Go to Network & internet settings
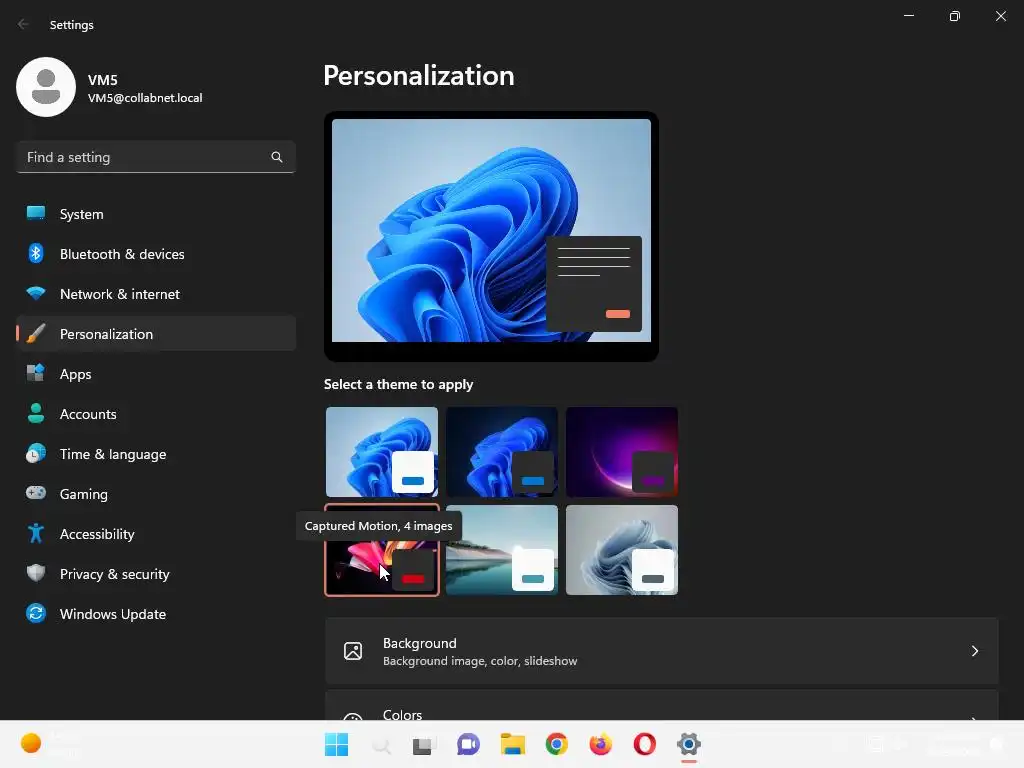 pos(155,294)
